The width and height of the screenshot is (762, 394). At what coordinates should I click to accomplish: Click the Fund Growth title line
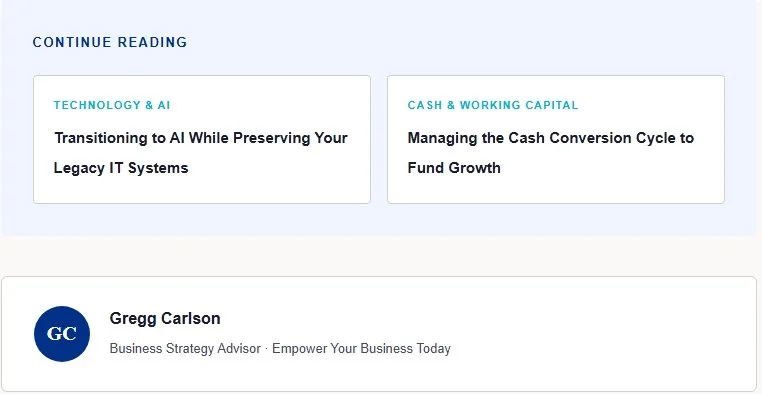point(454,168)
